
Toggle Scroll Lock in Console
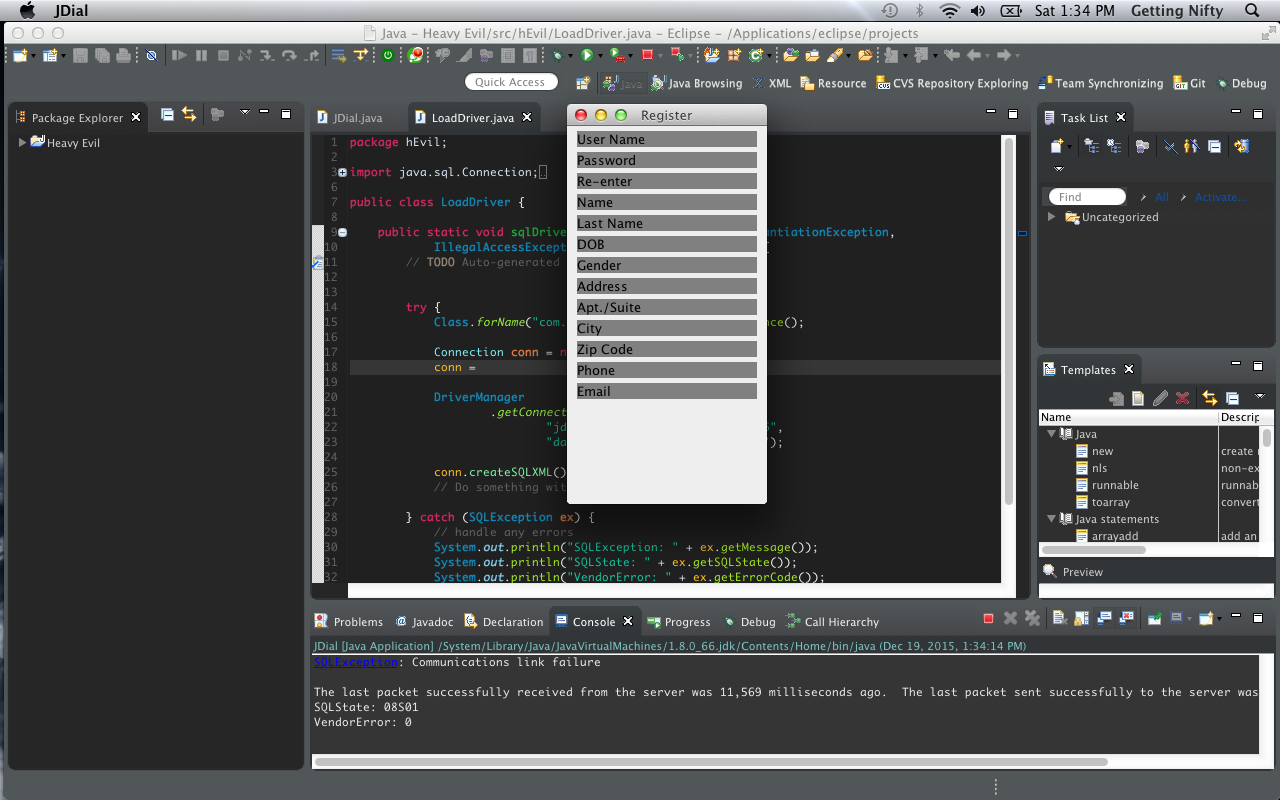pos(1081,619)
